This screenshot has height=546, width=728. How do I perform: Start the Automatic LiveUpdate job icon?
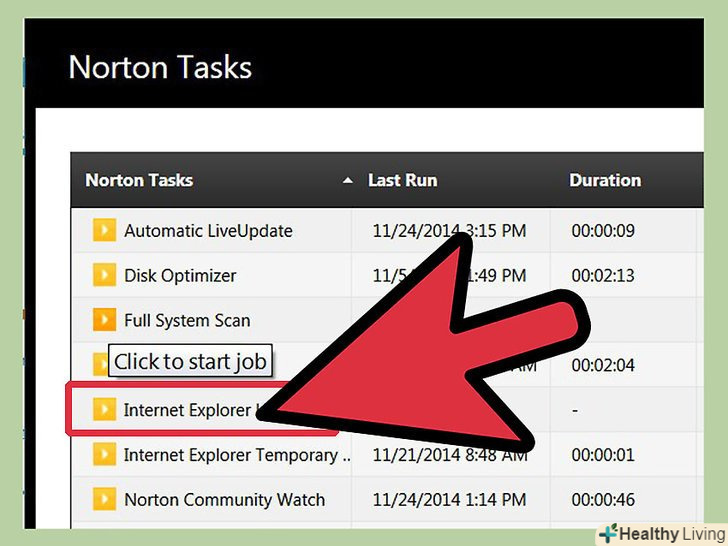tap(104, 230)
